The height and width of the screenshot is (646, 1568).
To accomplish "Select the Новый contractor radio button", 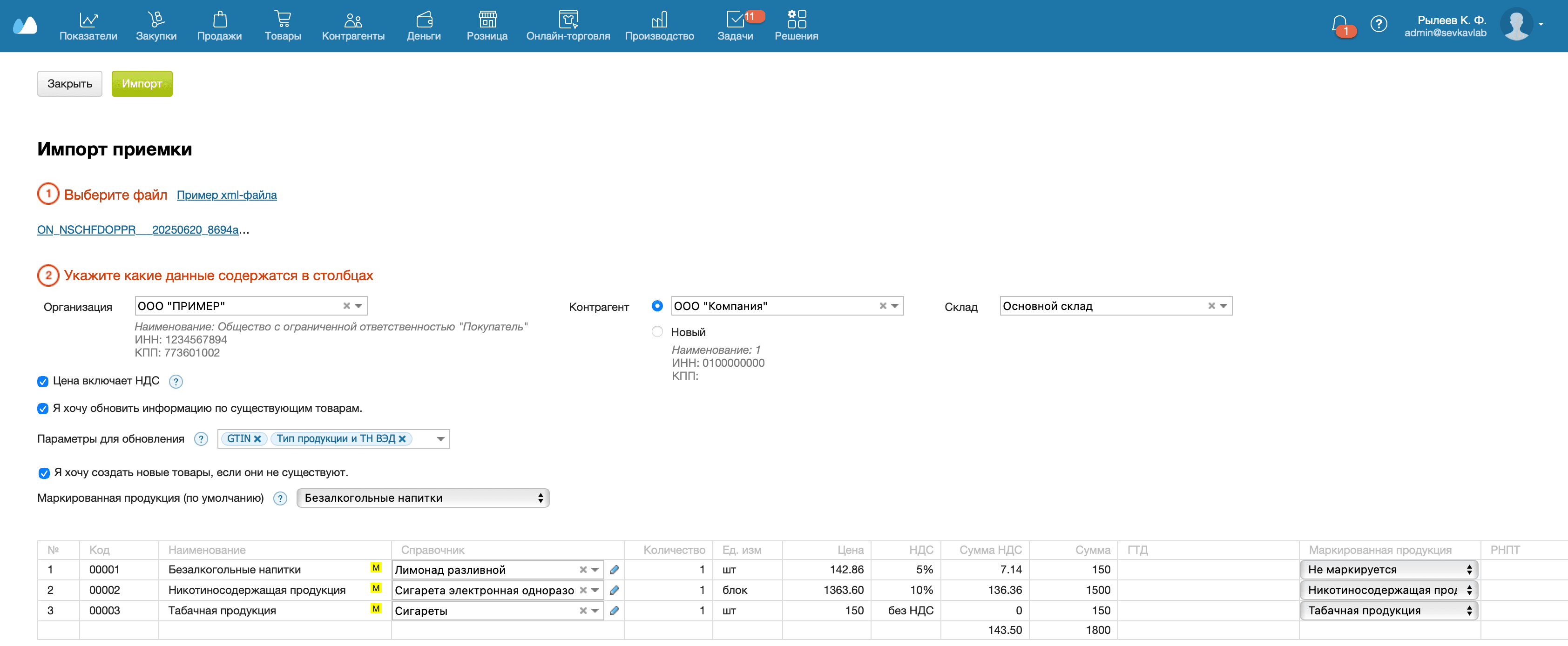I will 657,332.
